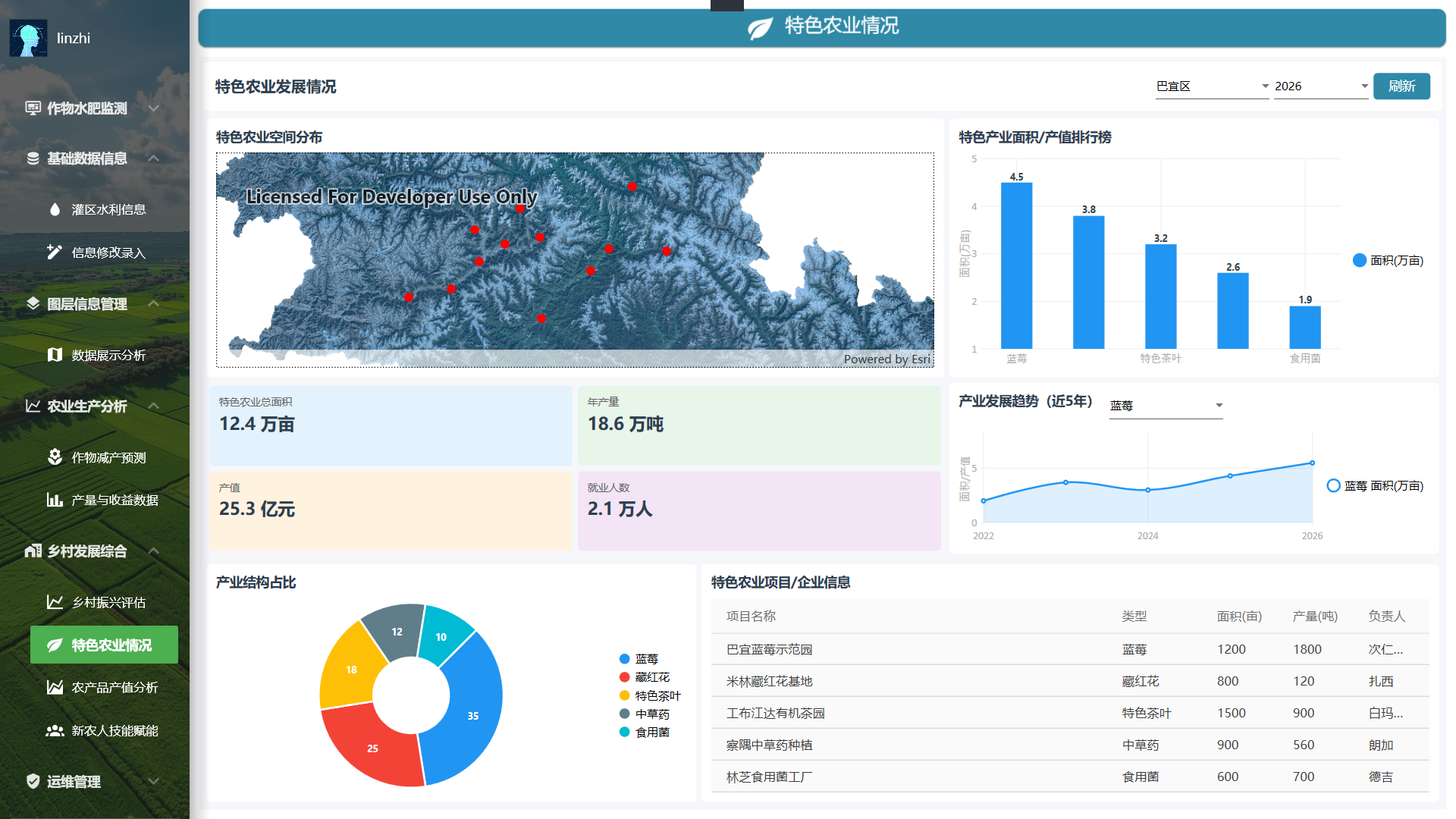1456x819 pixels.
Task: Click the edit wand icon for 信息修改录入
Action: coord(55,252)
